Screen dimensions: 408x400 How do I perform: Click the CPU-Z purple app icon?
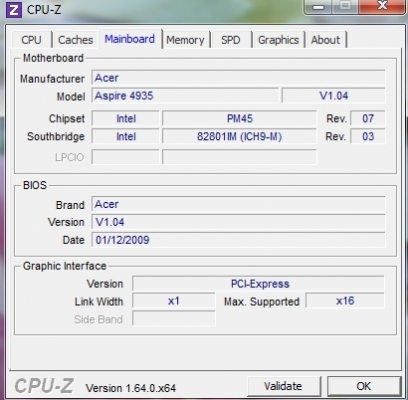click(x=14, y=10)
